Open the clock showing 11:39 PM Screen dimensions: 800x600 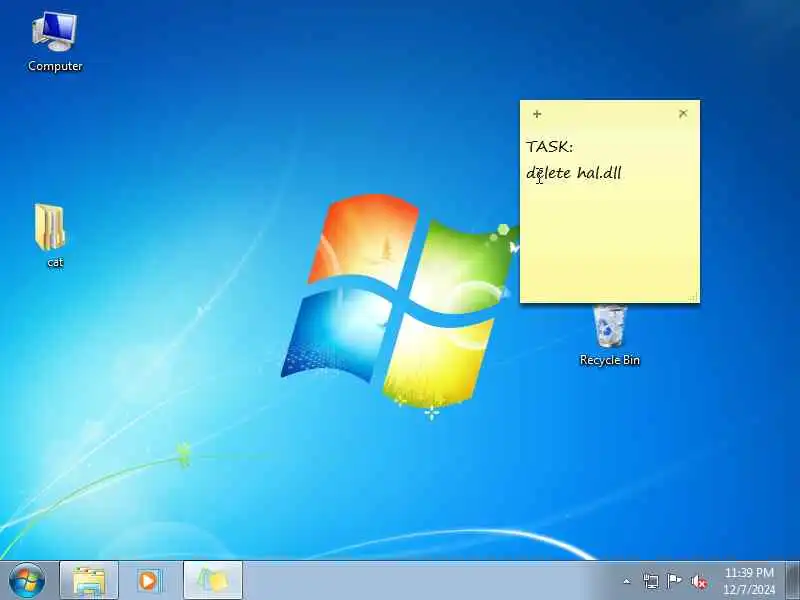(x=749, y=581)
